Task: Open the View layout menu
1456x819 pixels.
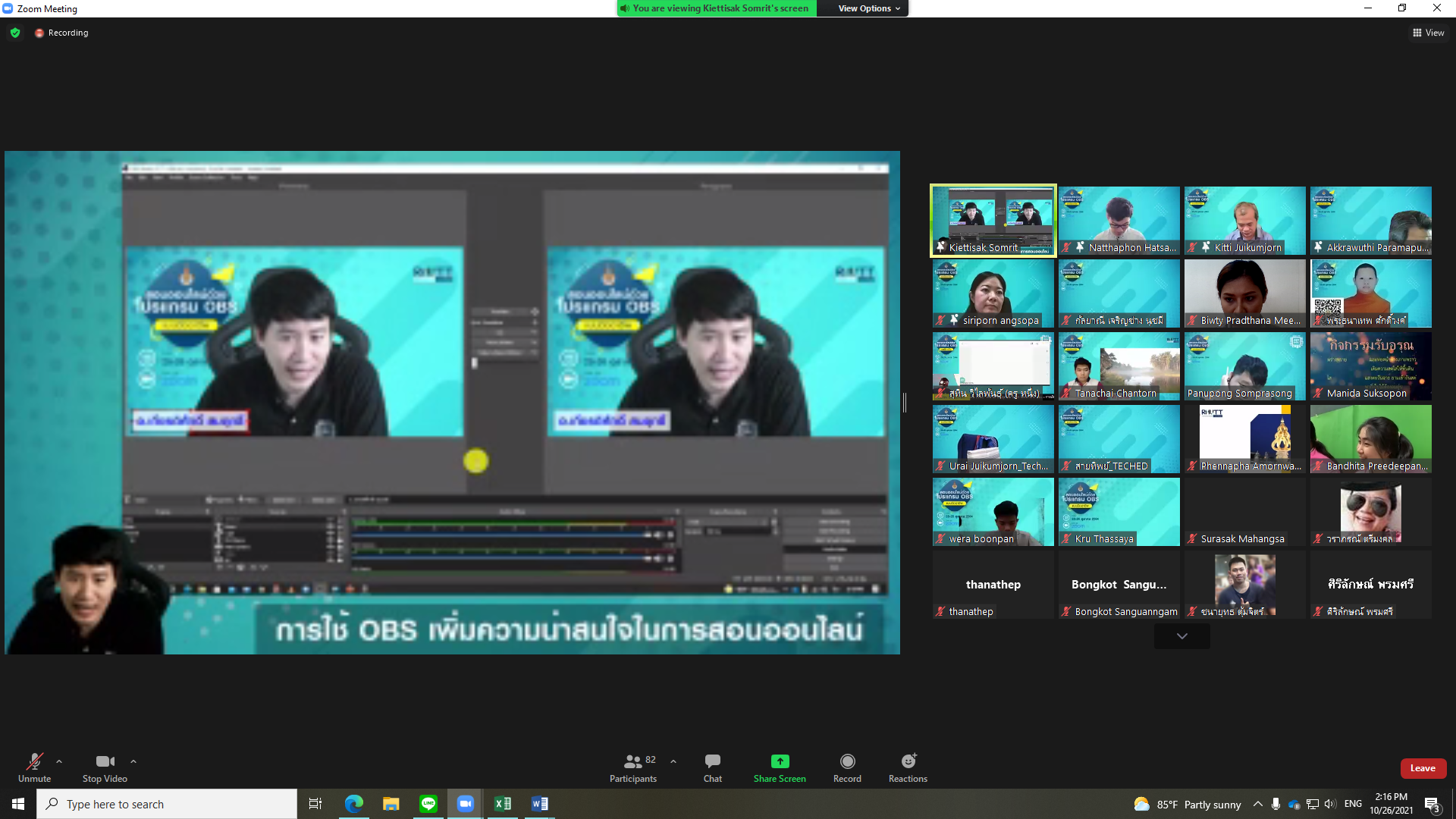Action: coord(1428,33)
